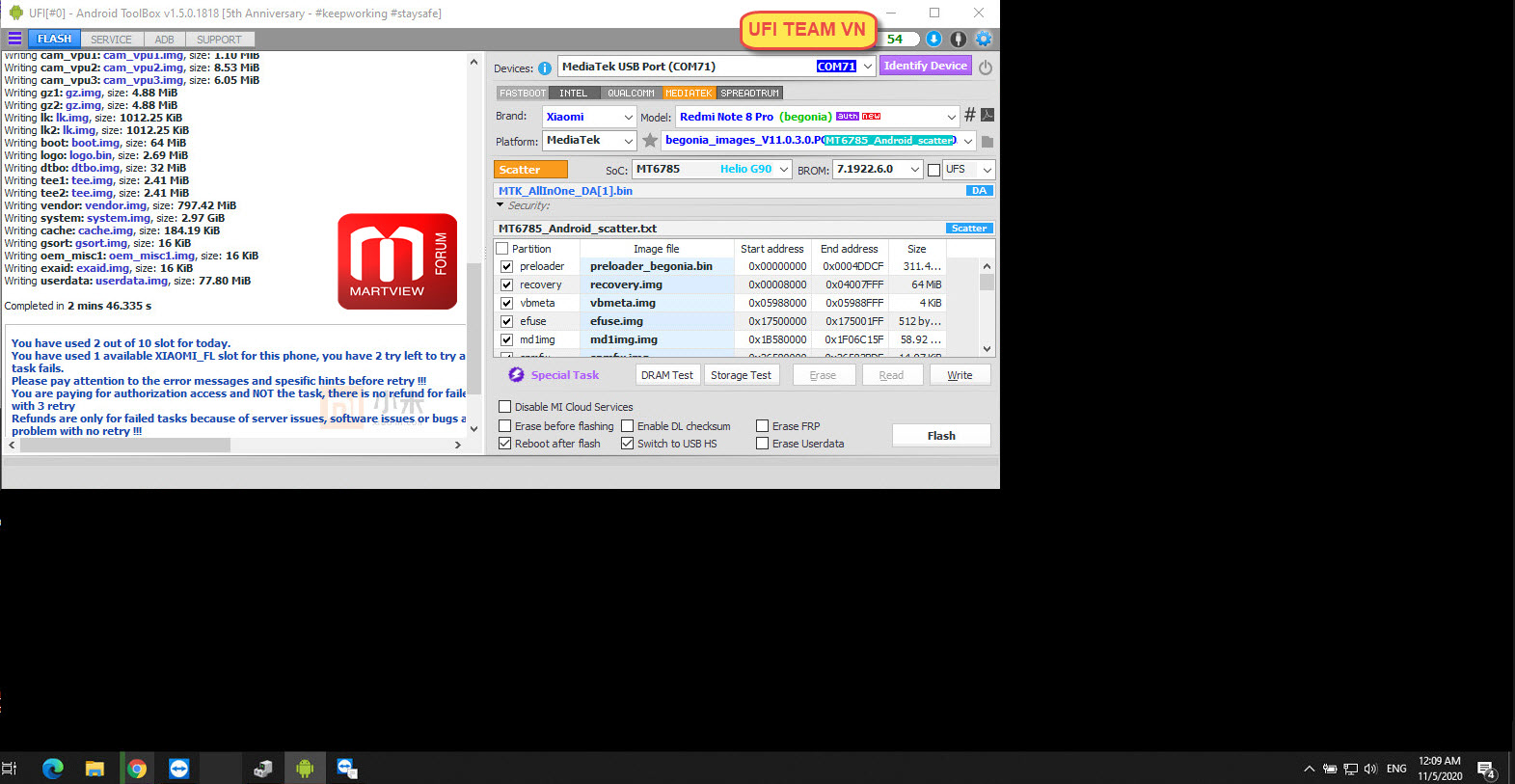Click the blue Scatter badge on scatter file row
This screenshot has width=1515, height=784.
click(x=969, y=229)
